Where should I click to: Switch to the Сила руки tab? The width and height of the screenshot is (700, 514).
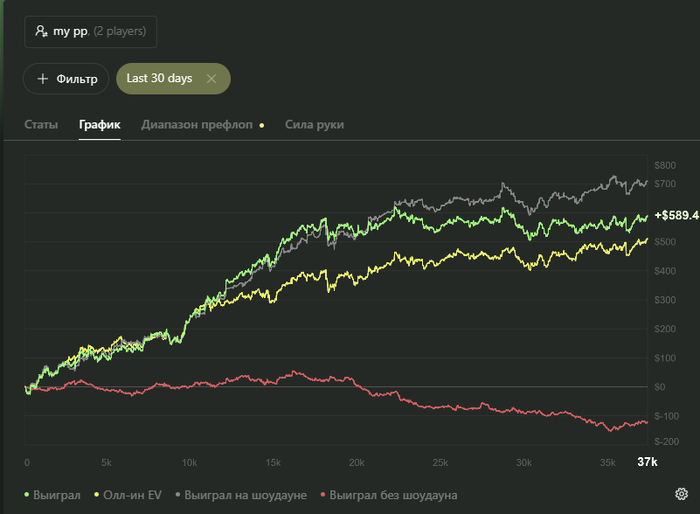pyautogui.click(x=314, y=125)
